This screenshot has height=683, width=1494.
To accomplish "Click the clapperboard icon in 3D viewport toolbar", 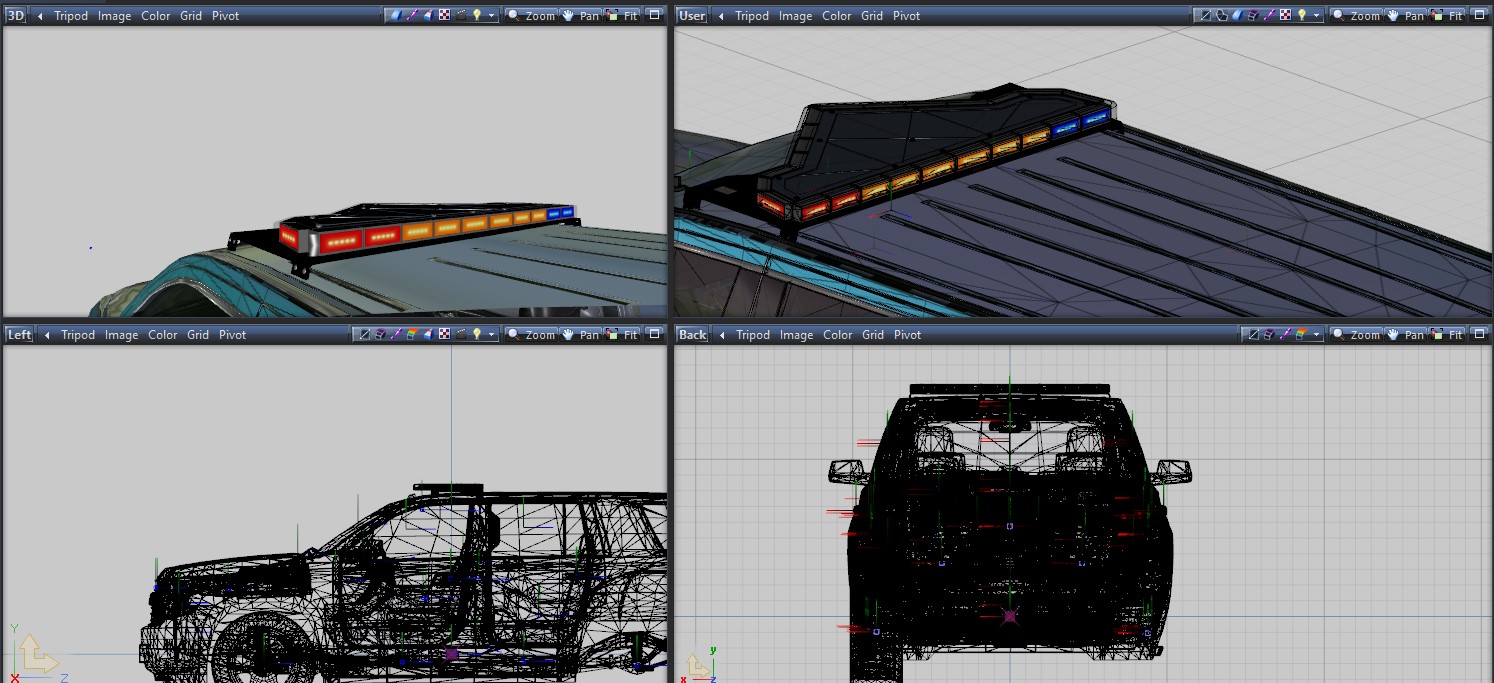I will coord(461,15).
